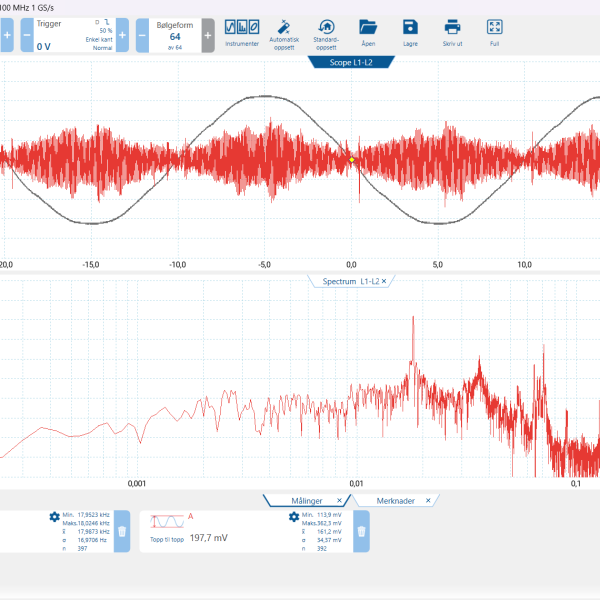Select the trigger edge icon in Trigger panel
The width and height of the screenshot is (600, 600).
tap(107, 22)
